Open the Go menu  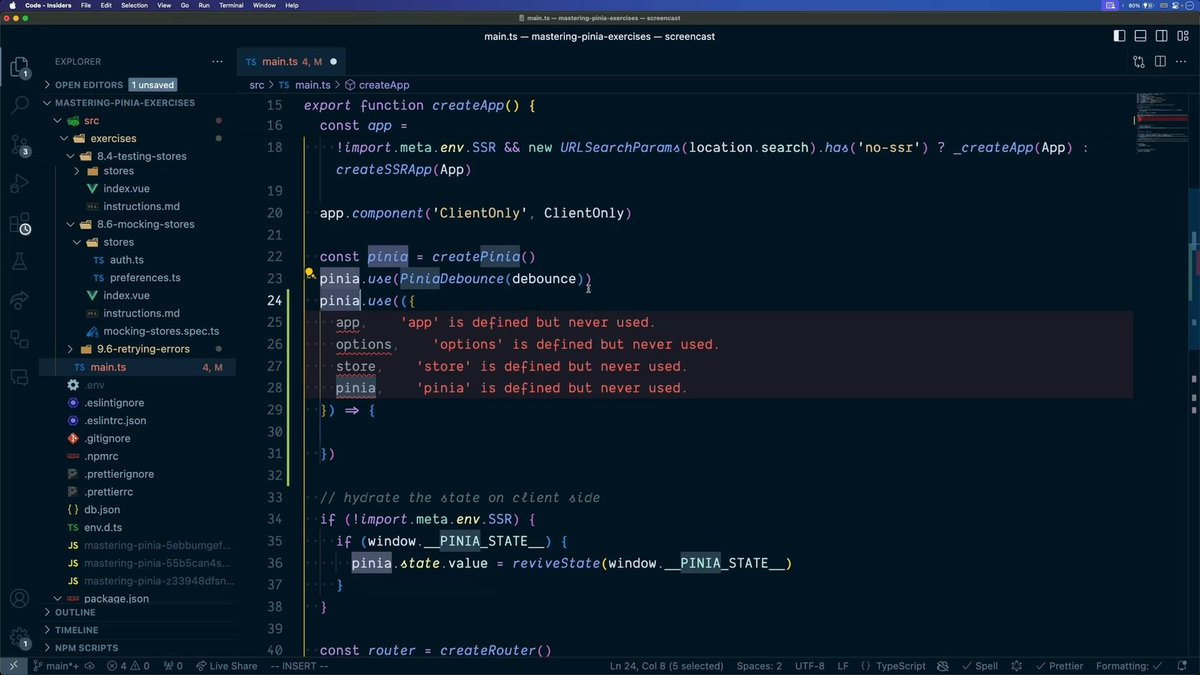click(185, 5)
